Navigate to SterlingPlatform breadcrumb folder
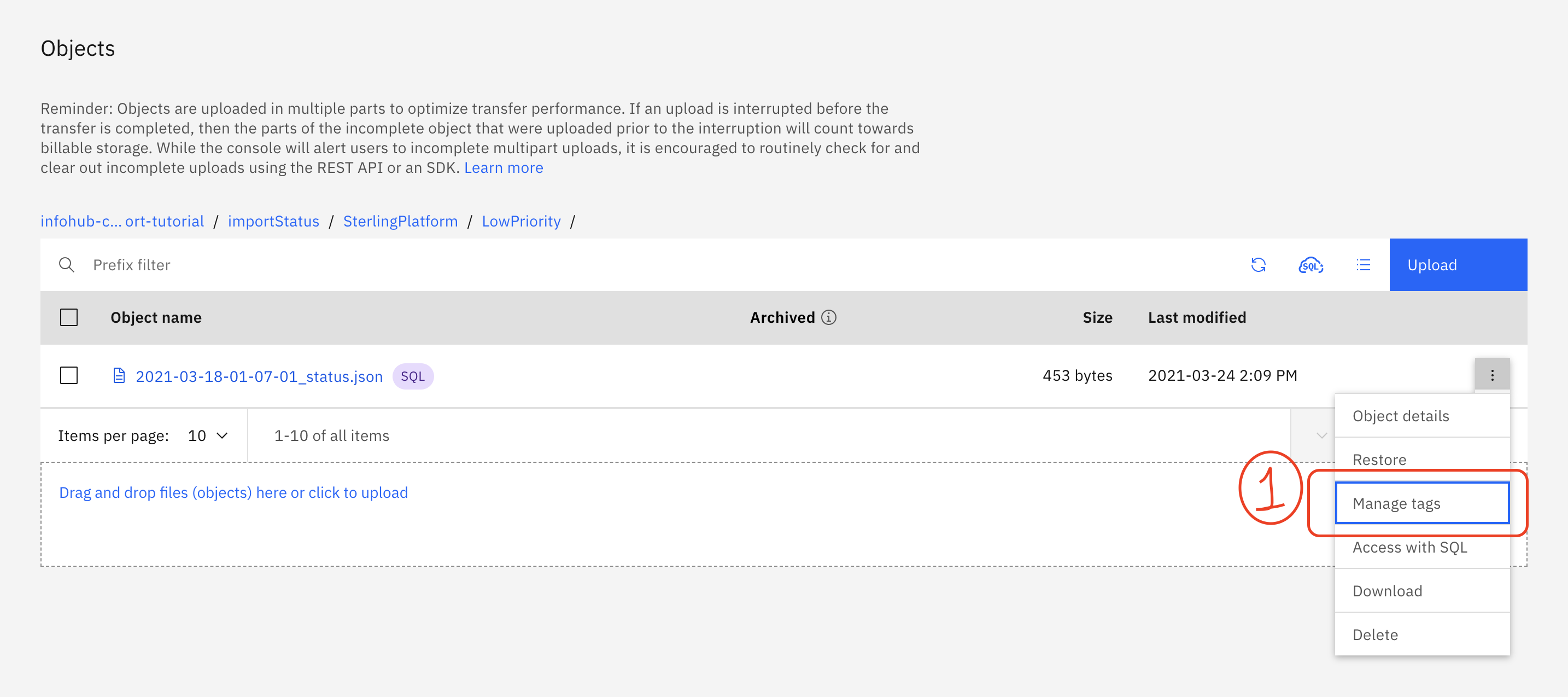The width and height of the screenshot is (1568, 697). pyautogui.click(x=400, y=221)
